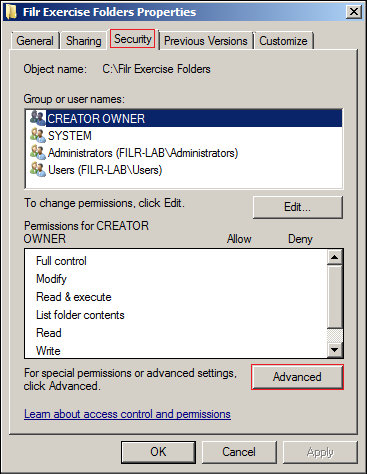The height and width of the screenshot is (474, 367).
Task: Click the Users group icon
Action: 38,169
